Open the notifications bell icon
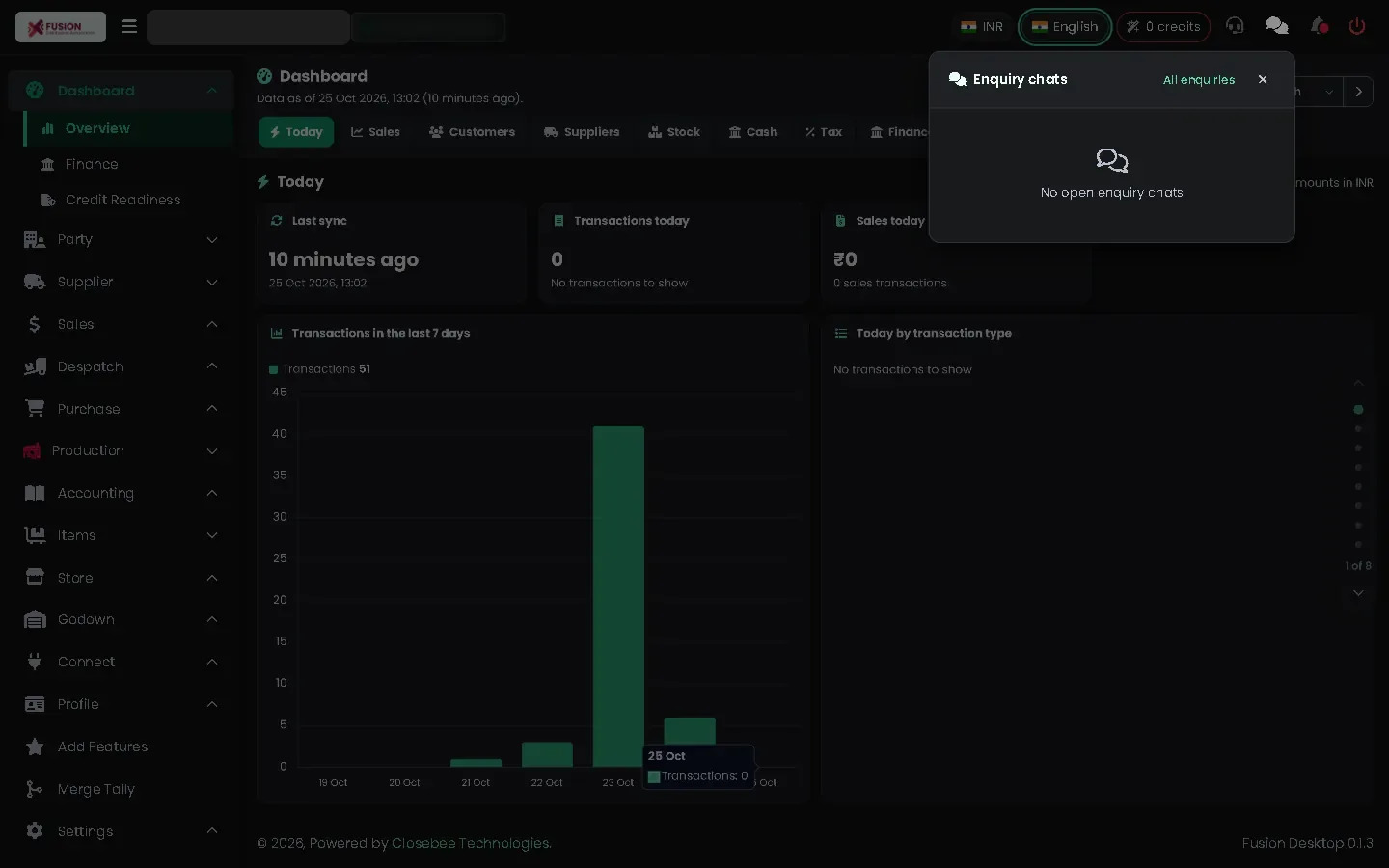1389x868 pixels. (1320, 26)
